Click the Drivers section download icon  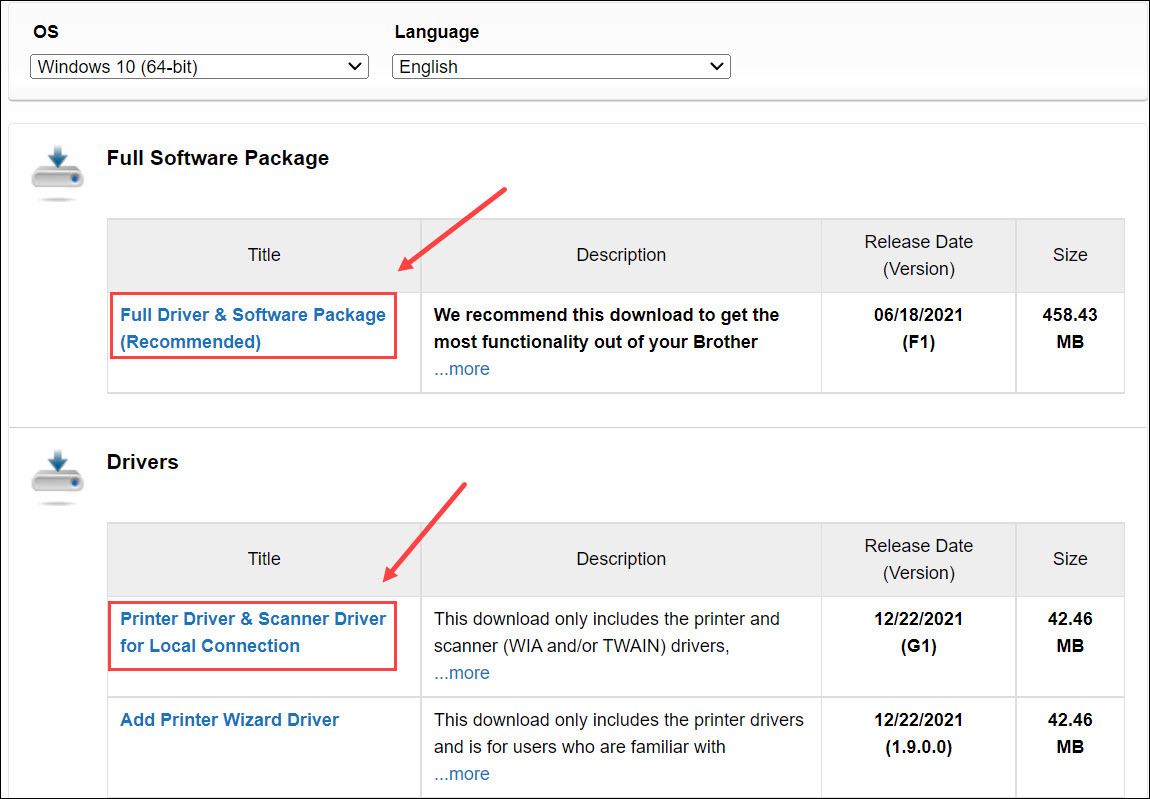coord(57,477)
